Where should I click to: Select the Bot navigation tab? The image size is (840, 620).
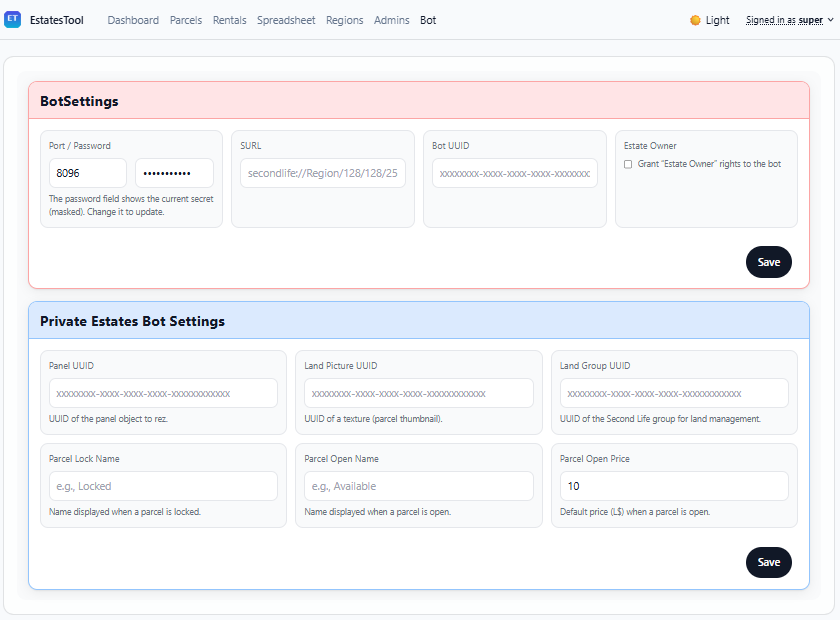point(428,19)
